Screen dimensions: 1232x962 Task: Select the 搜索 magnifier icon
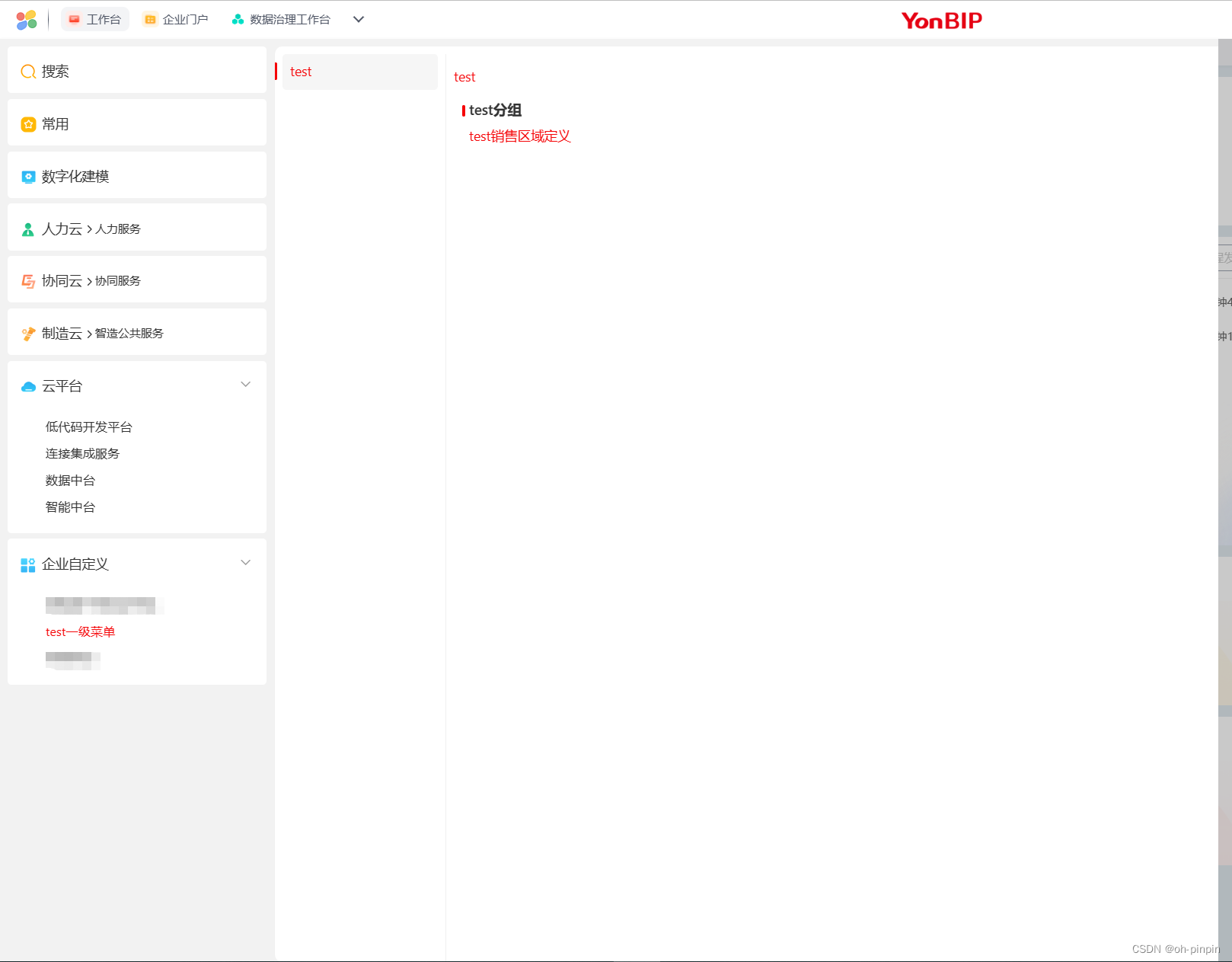click(28, 71)
